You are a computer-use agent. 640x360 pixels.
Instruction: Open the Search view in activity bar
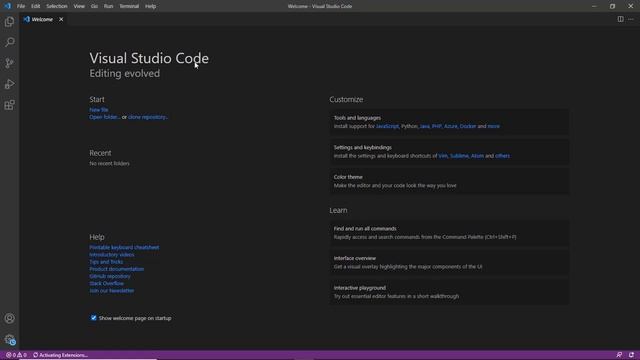click(x=9, y=42)
